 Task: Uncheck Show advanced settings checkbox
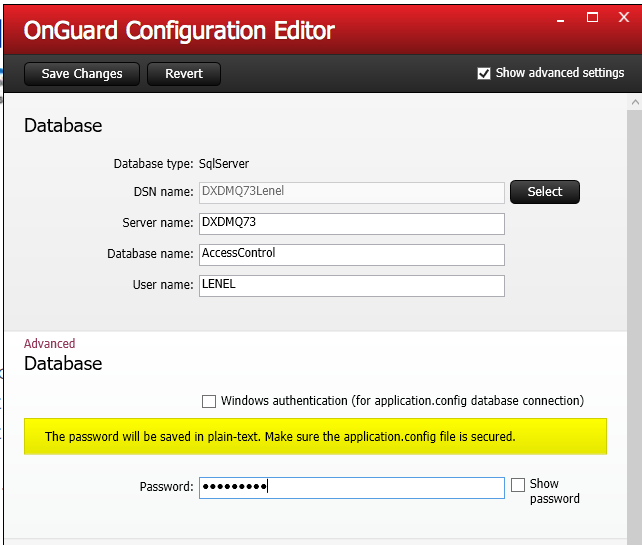point(484,74)
